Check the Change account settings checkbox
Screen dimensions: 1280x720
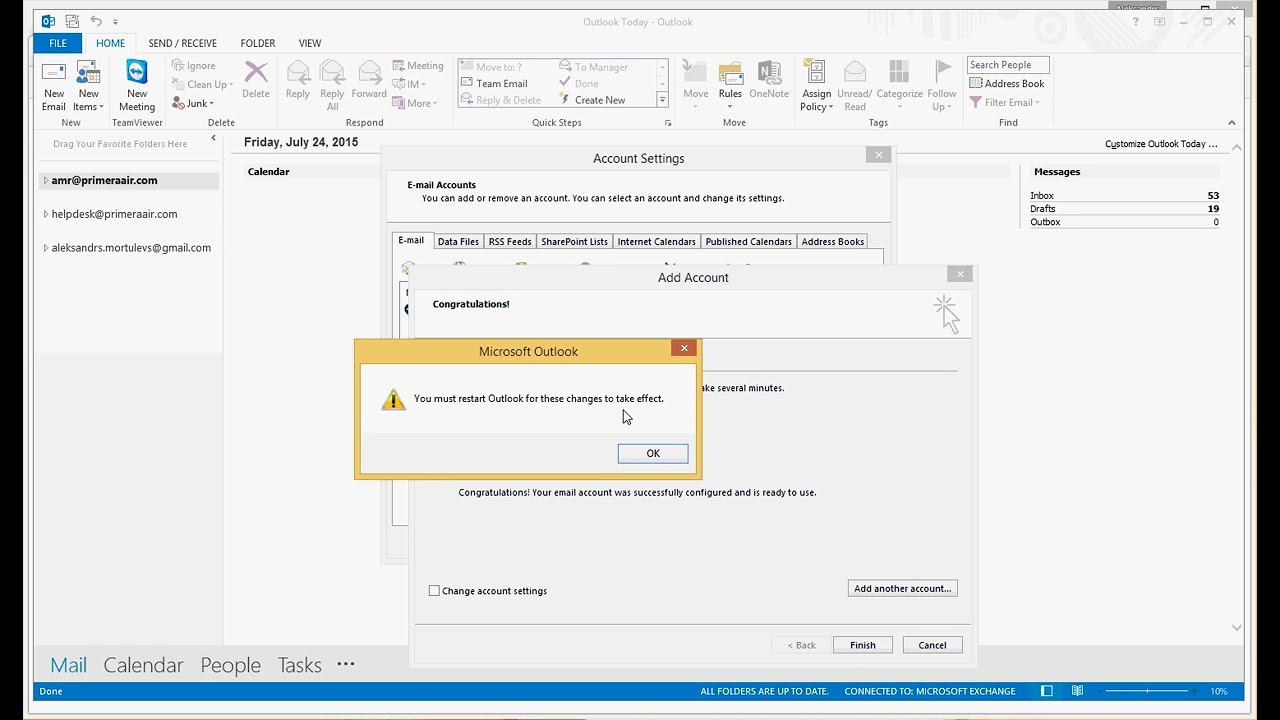[434, 591]
